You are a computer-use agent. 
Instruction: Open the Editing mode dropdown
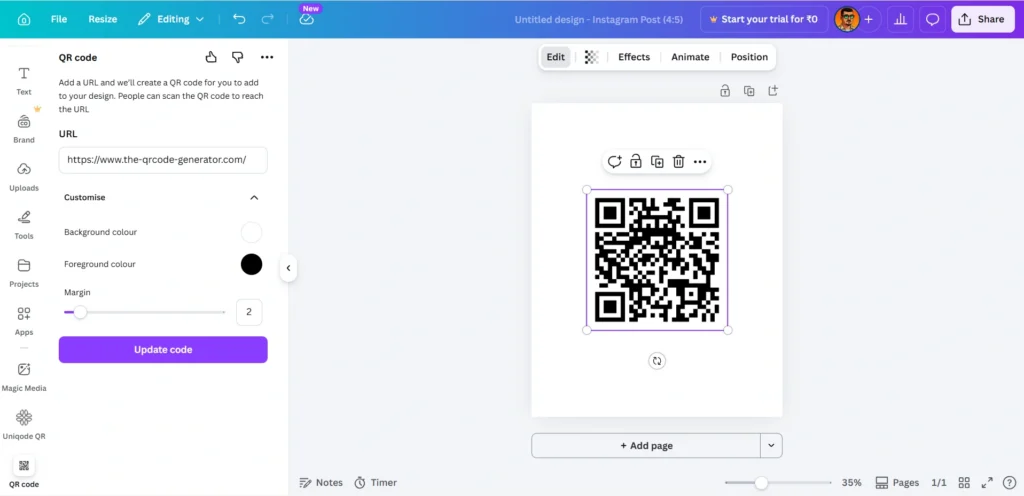tap(171, 20)
